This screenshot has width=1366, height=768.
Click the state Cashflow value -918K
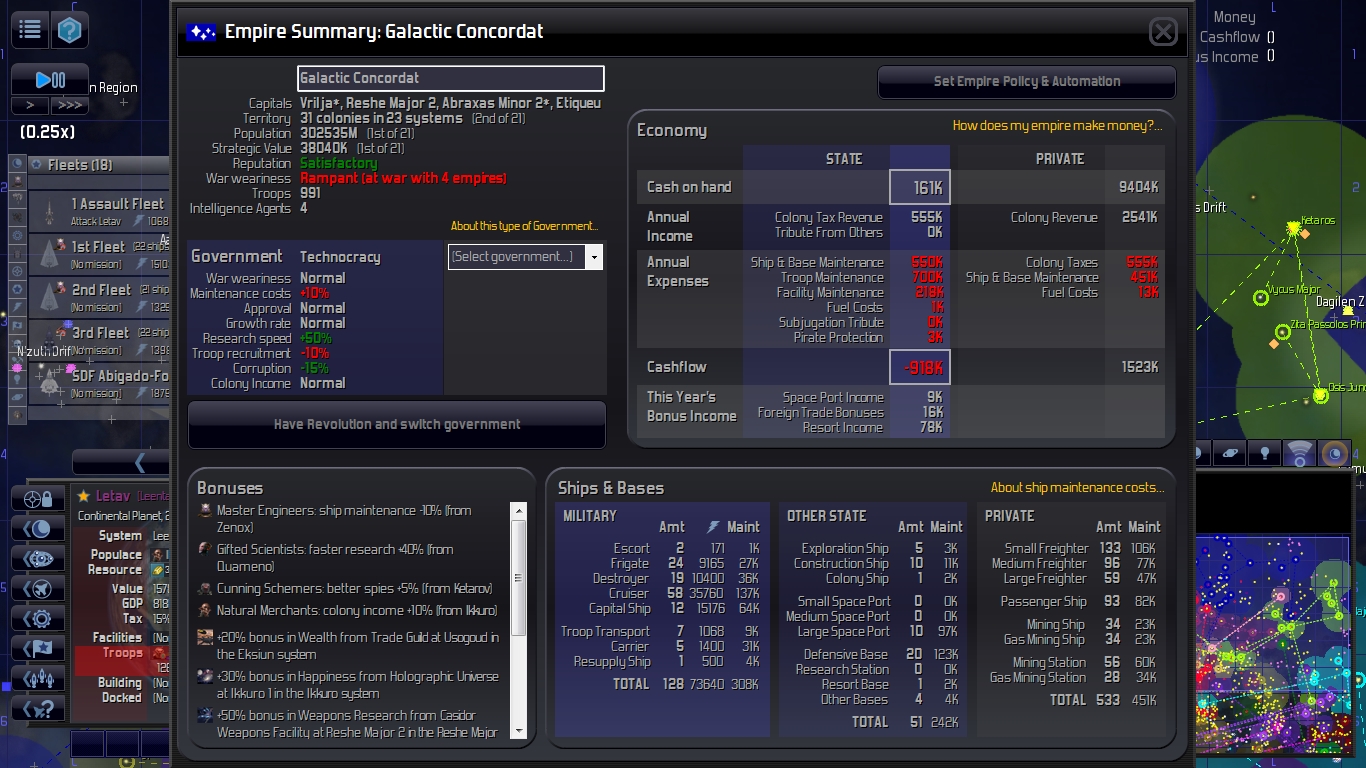[x=920, y=367]
